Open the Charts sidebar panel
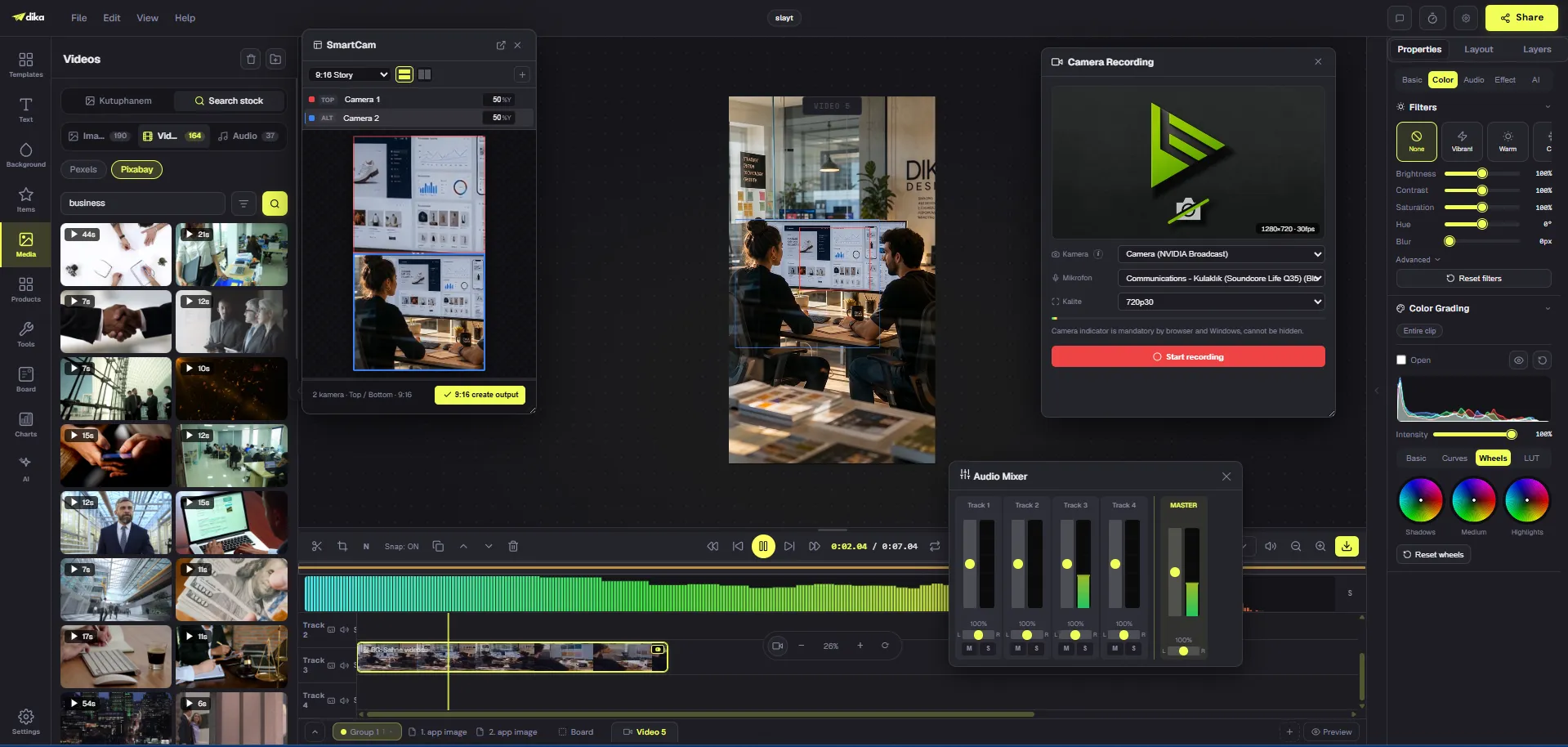This screenshot has width=1568, height=747. (x=25, y=424)
